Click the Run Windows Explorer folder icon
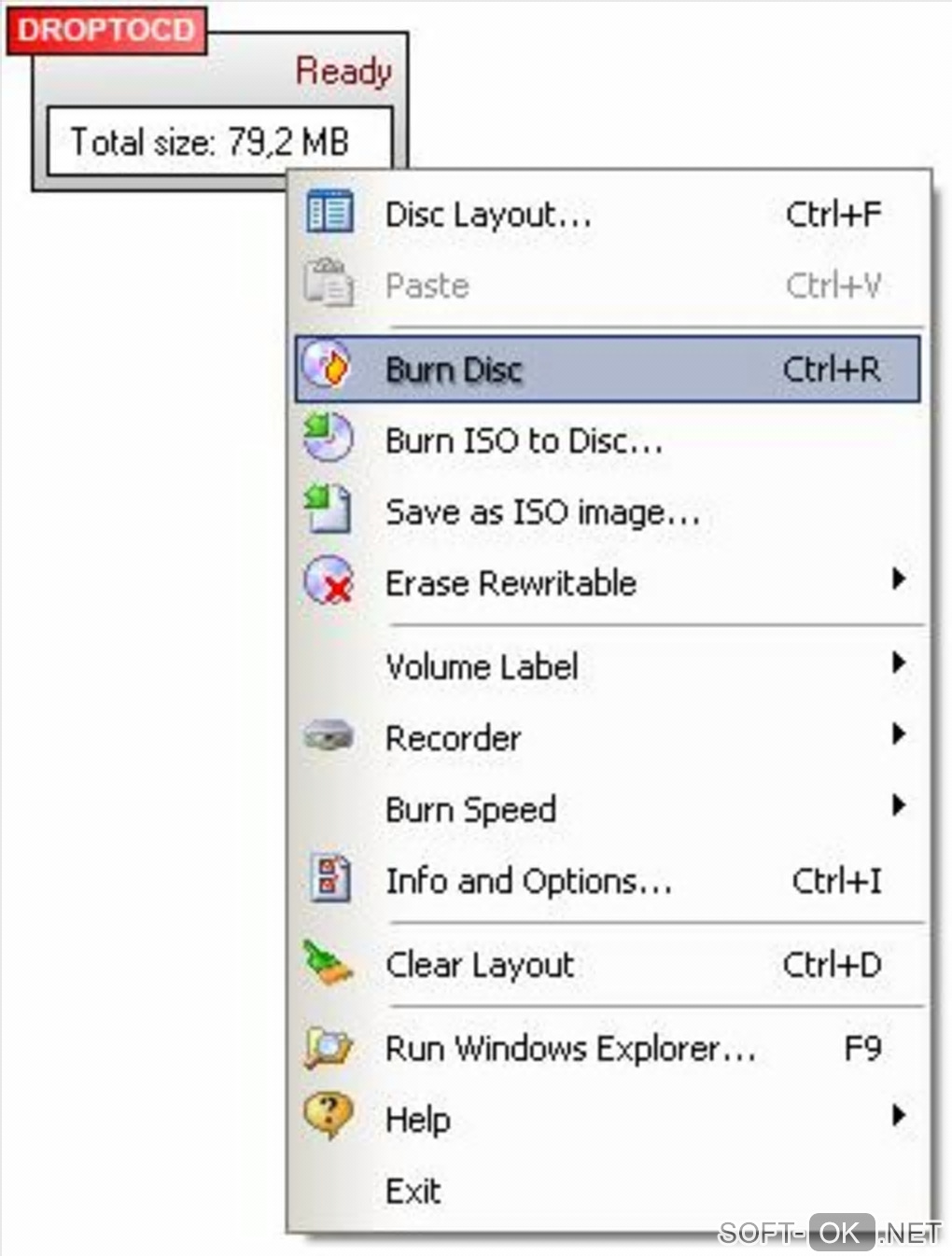 click(328, 1046)
